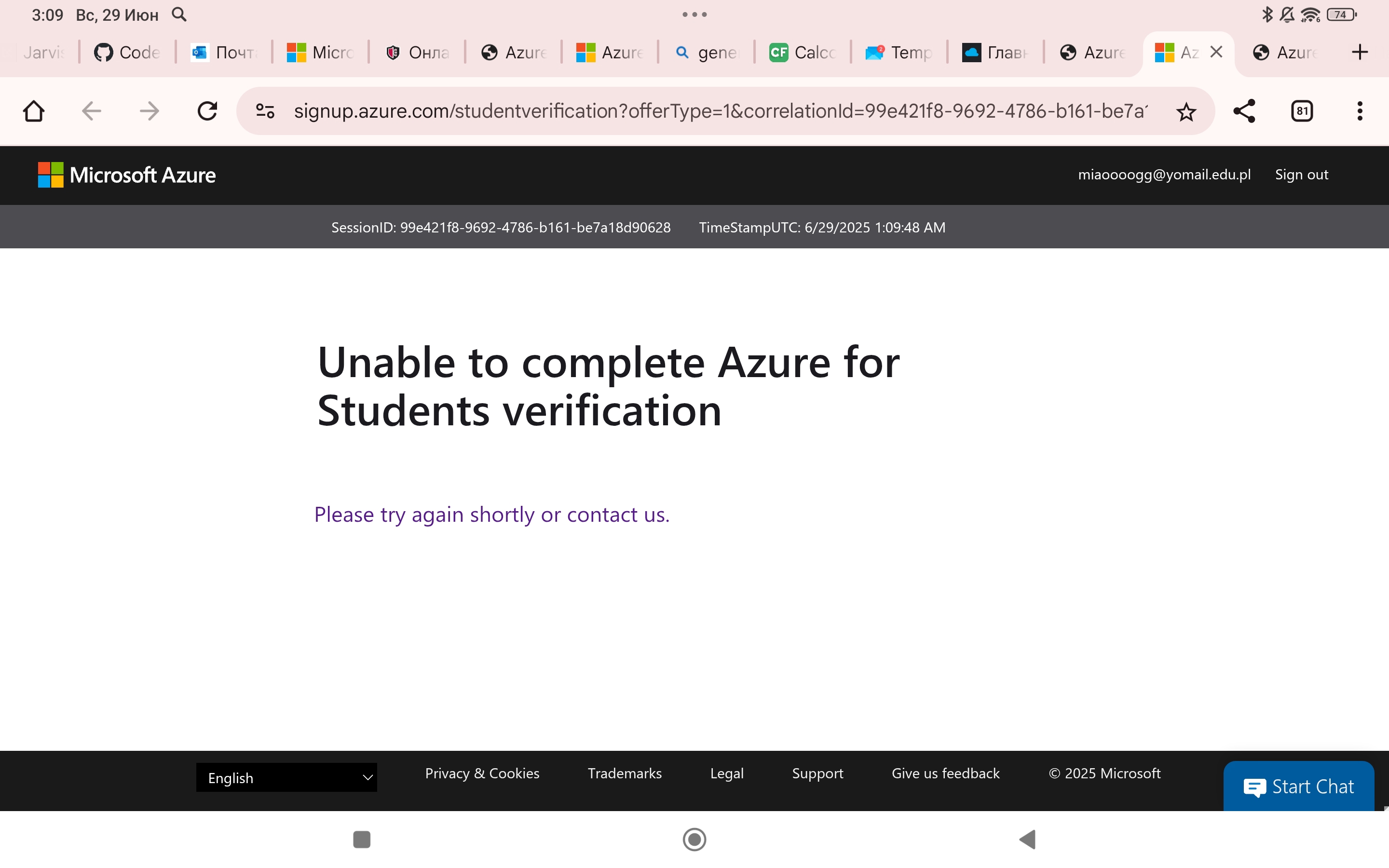Open Privacy & Cookies link
Viewport: 1389px width, 868px height.
(x=482, y=773)
